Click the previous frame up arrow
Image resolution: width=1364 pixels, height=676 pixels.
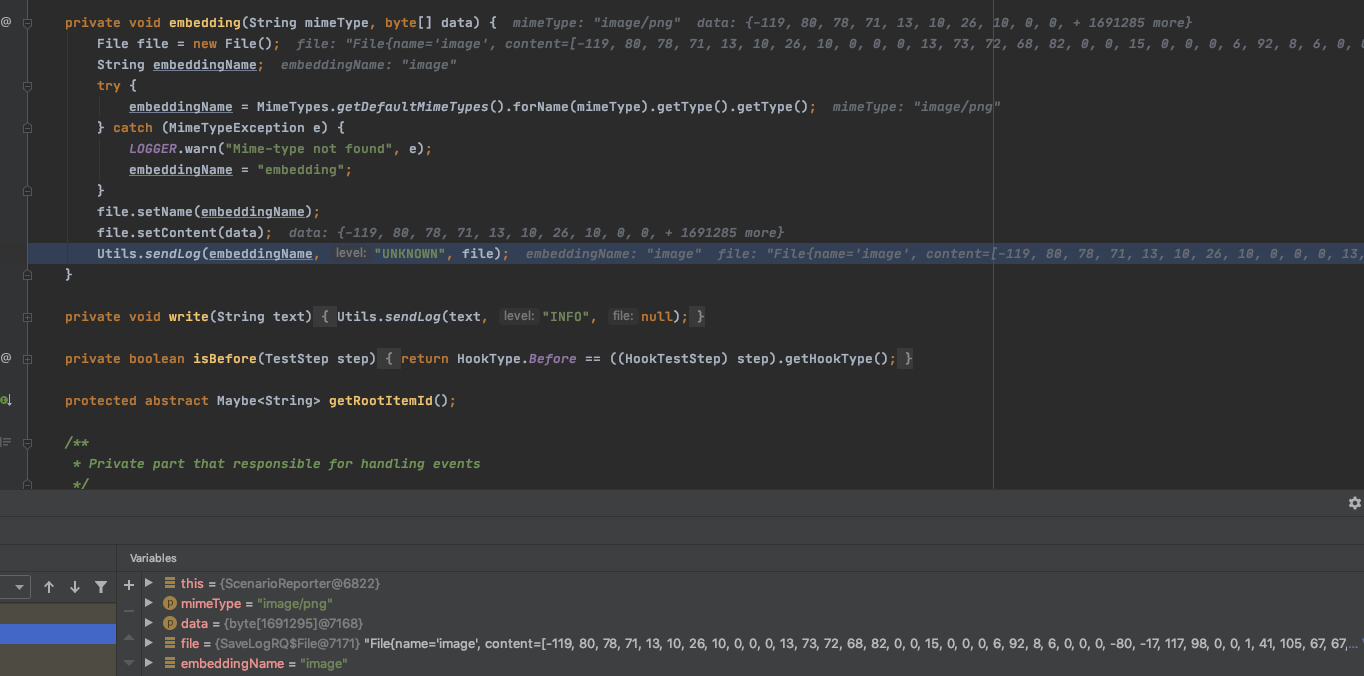[x=48, y=587]
